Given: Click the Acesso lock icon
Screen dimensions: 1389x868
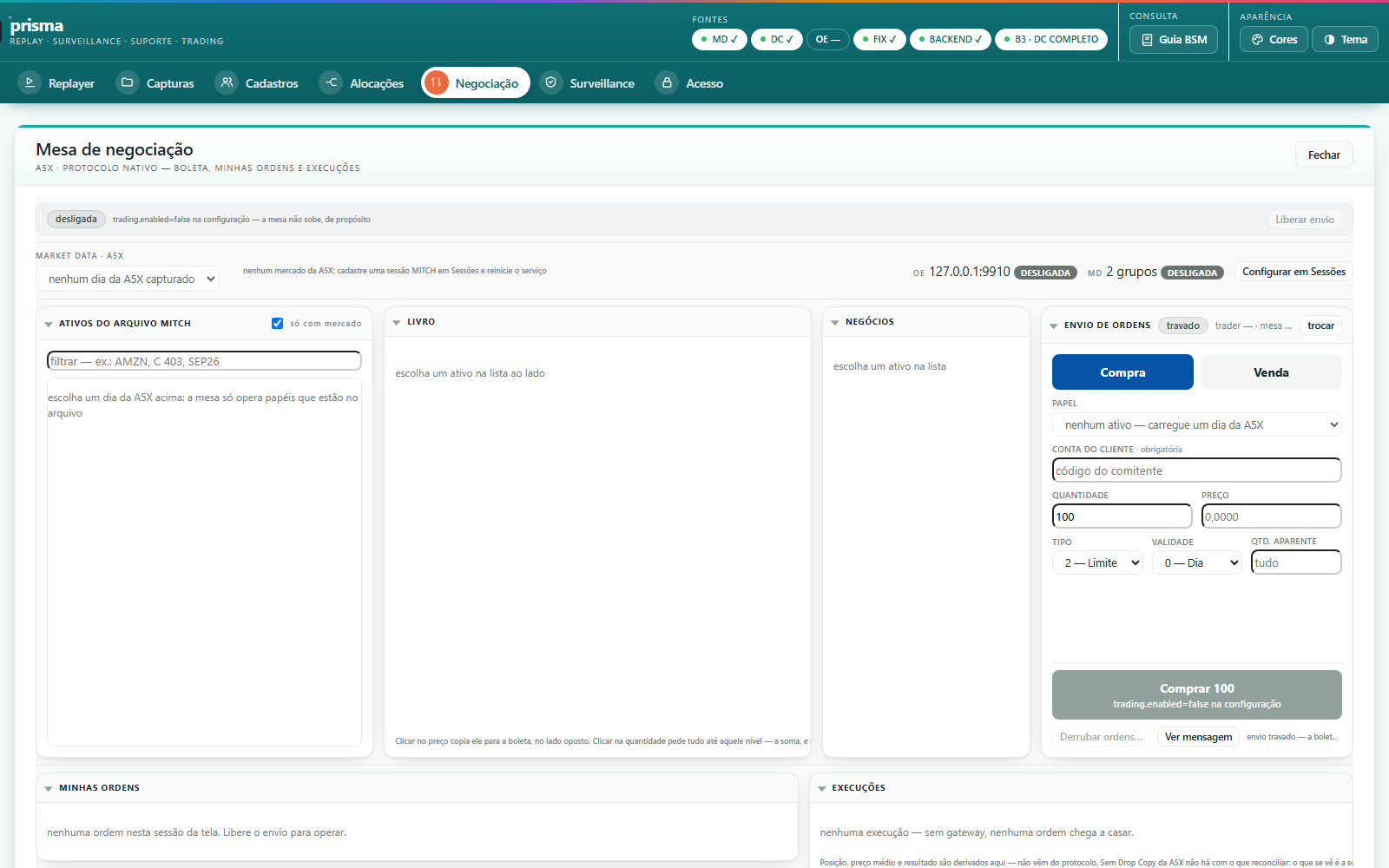Looking at the screenshot, I should (x=667, y=82).
